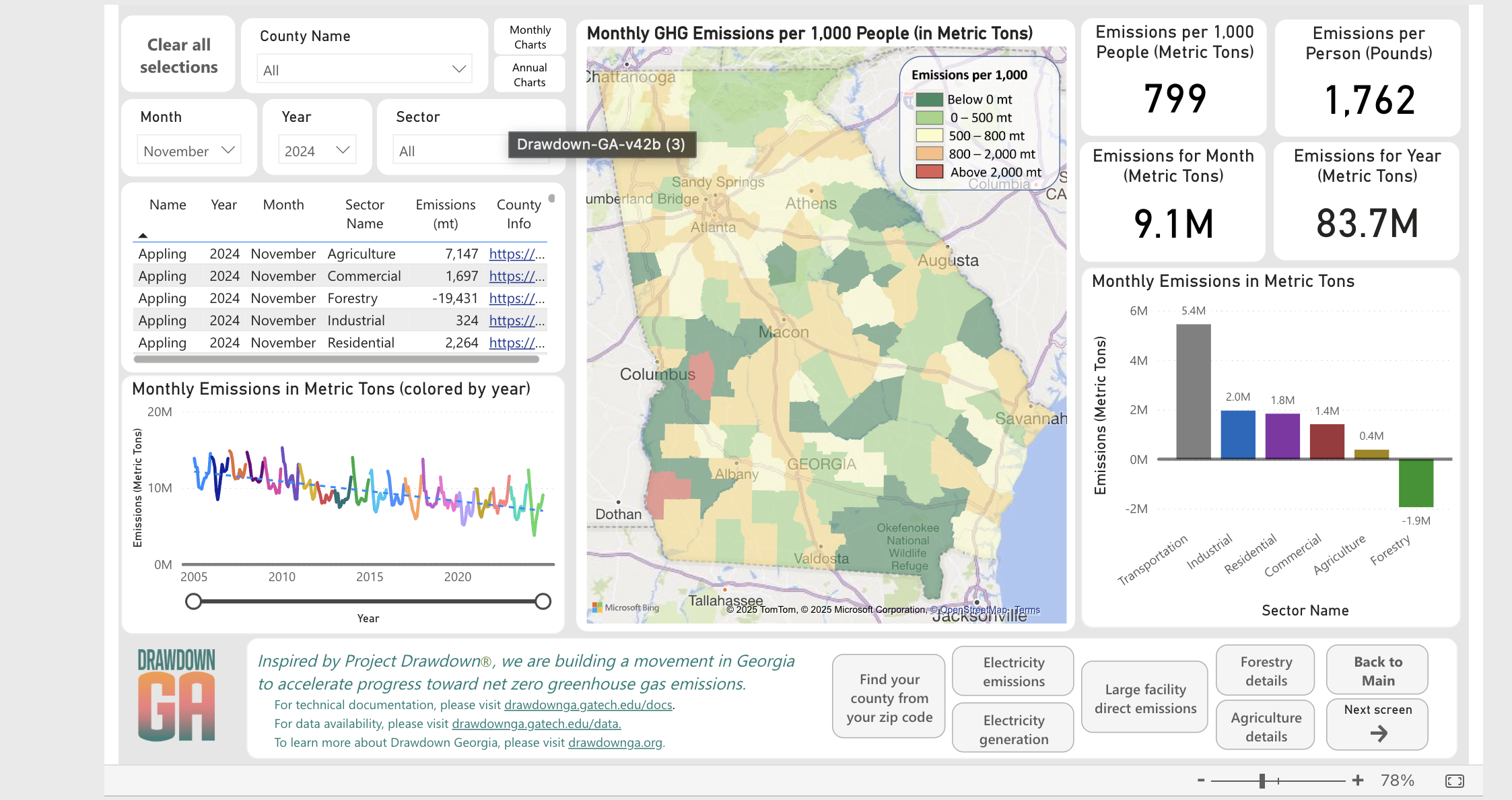The image size is (1512, 800).
Task: Click Clear all selections button
Action: pyautogui.click(x=178, y=56)
